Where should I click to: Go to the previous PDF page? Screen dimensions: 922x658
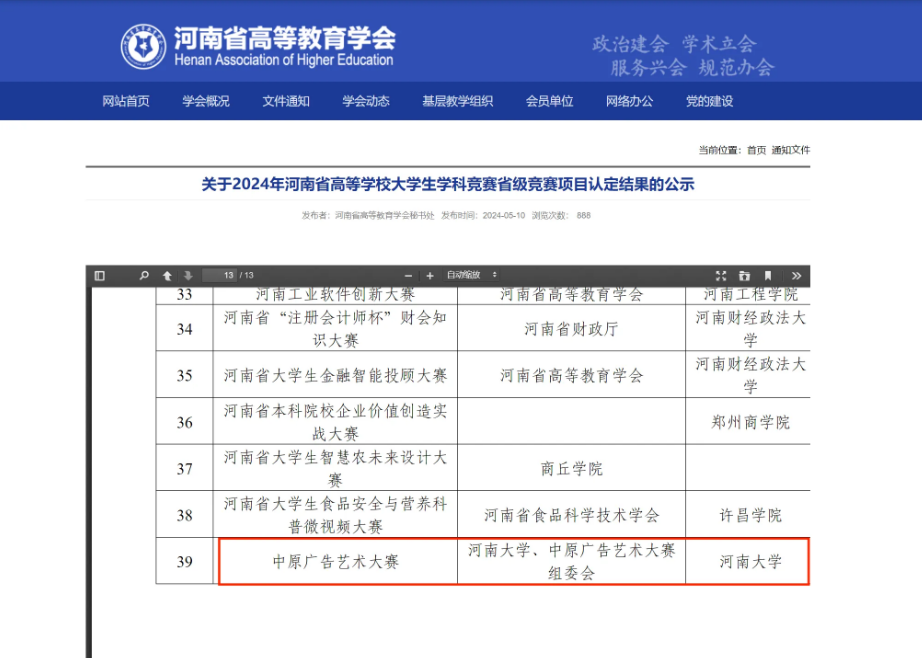[x=167, y=275]
